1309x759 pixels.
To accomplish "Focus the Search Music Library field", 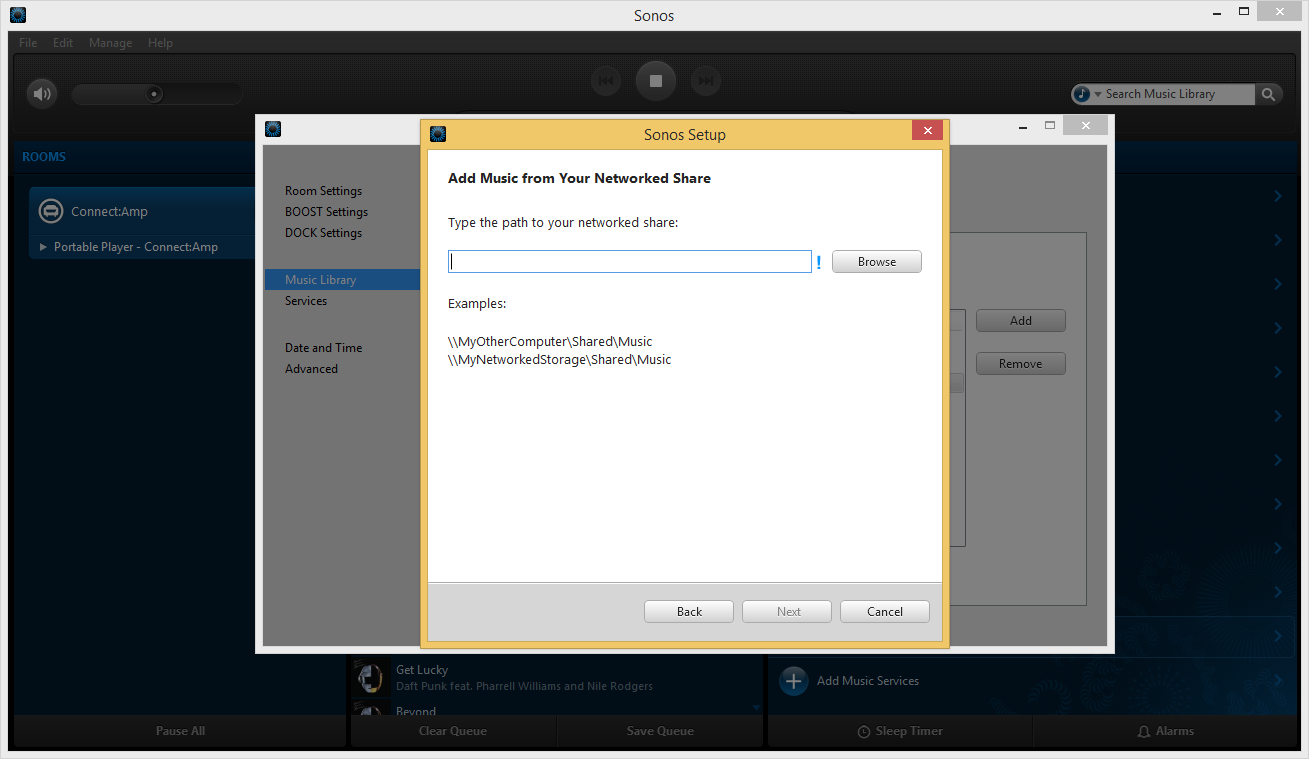I will pyautogui.click(x=1178, y=94).
